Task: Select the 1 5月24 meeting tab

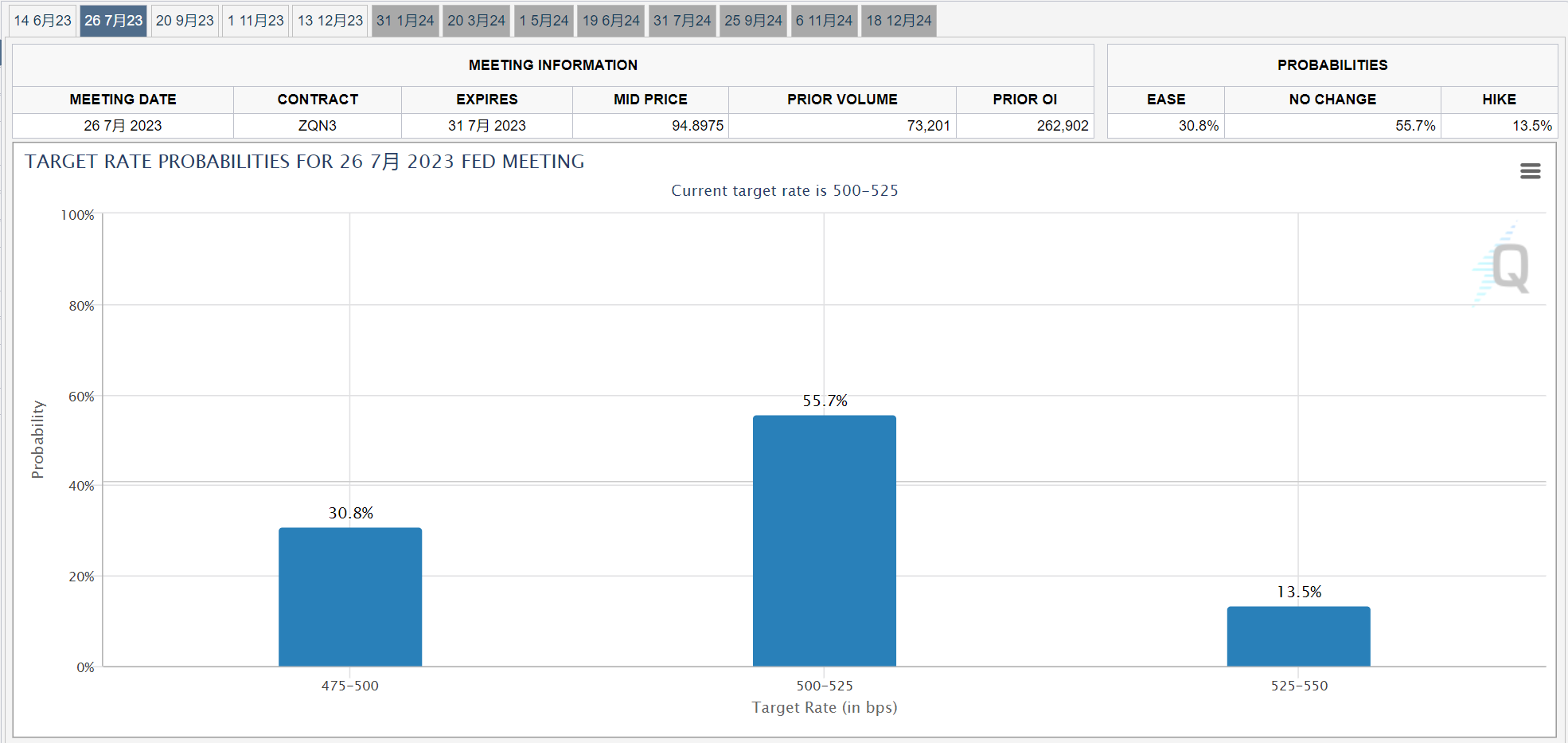Action: (x=544, y=21)
